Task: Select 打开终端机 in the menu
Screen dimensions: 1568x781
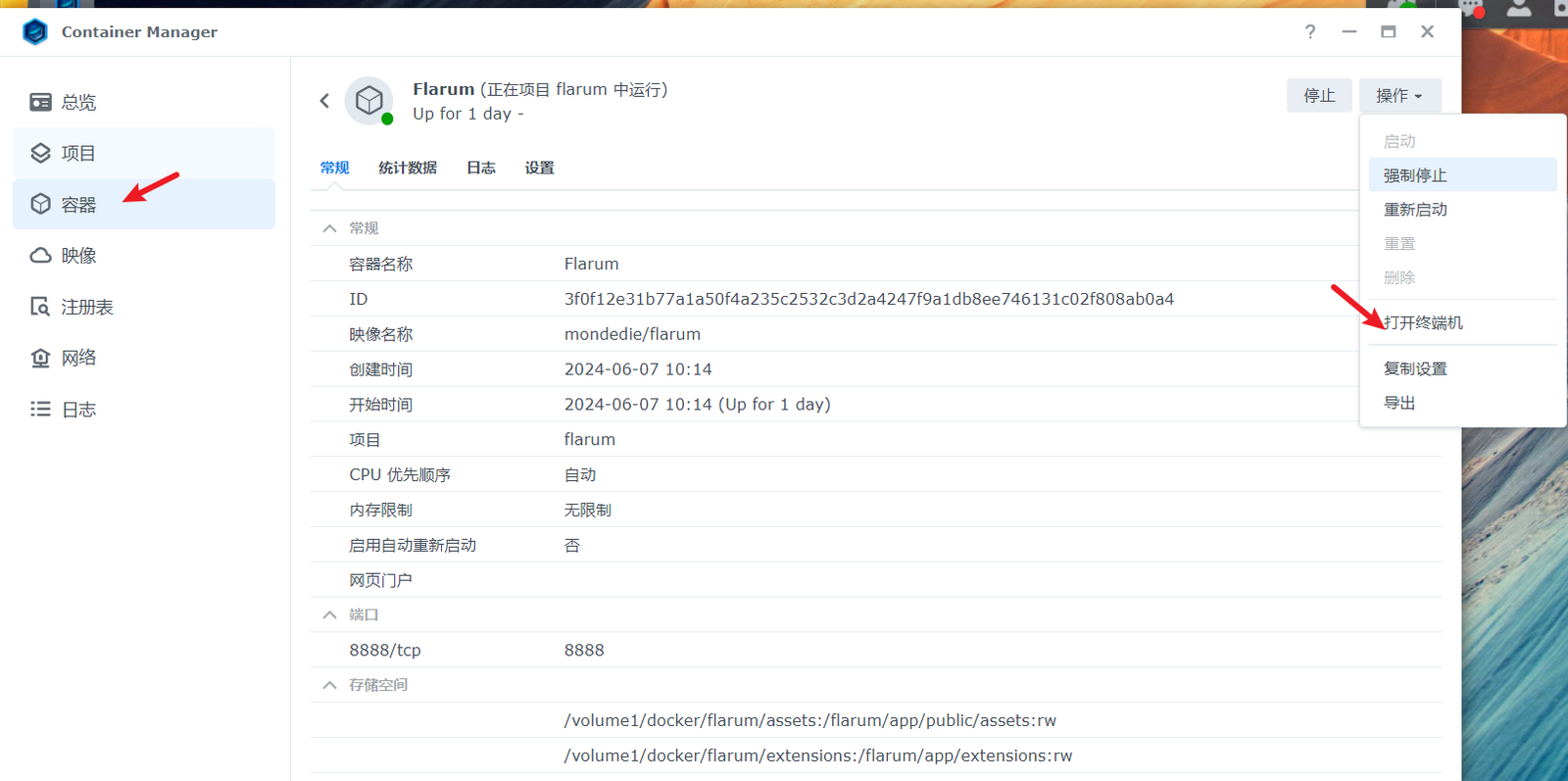Action: coord(1462,322)
